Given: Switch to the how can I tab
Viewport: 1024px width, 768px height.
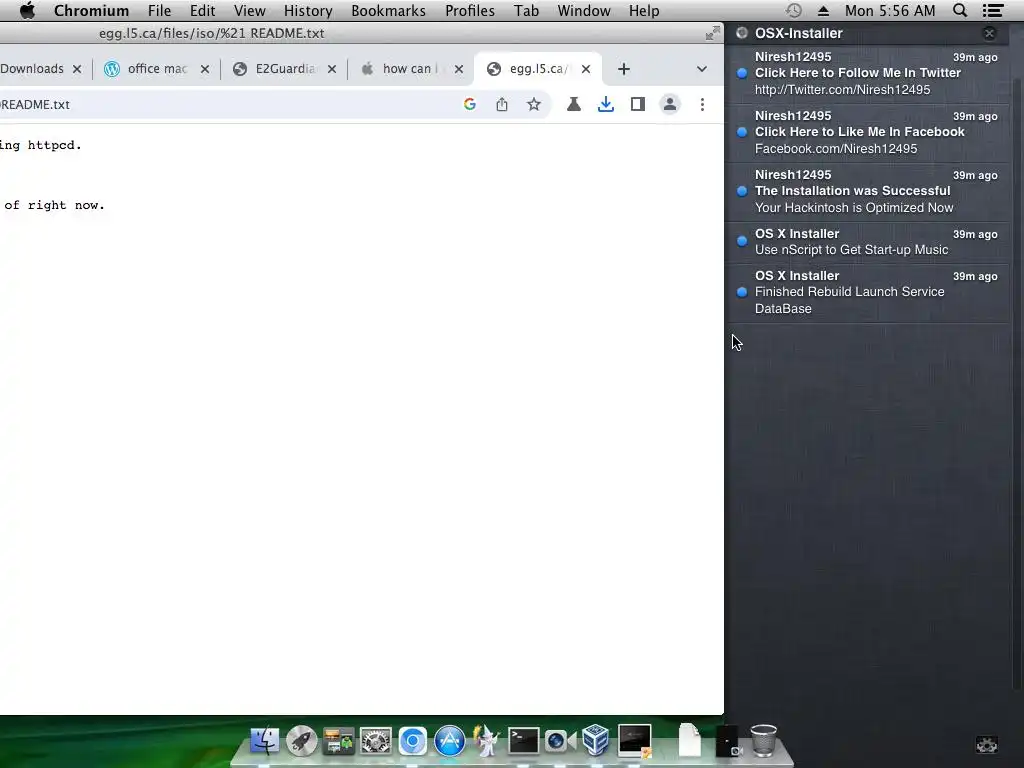Looking at the screenshot, I should coord(411,69).
